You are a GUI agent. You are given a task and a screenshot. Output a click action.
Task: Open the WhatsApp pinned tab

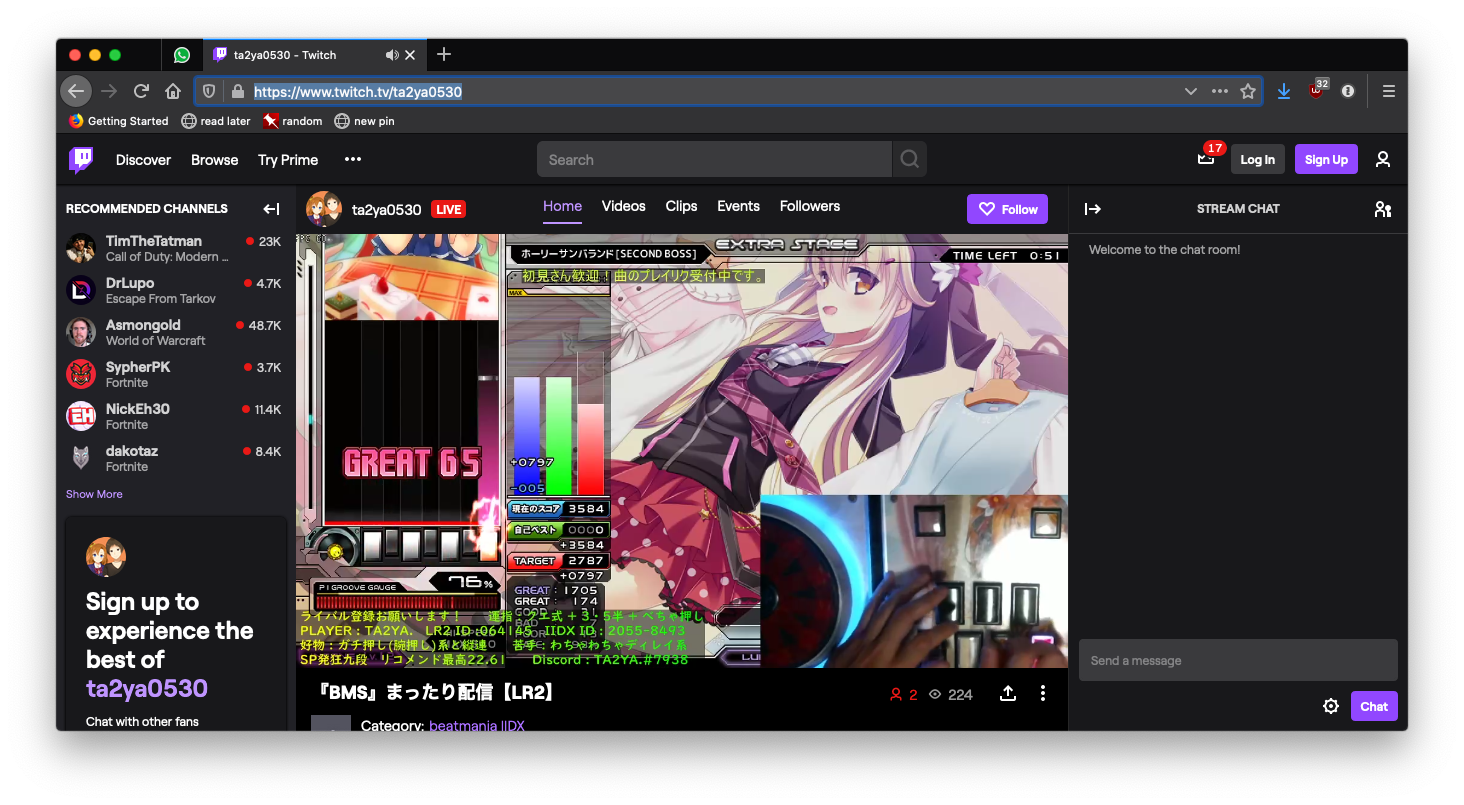click(182, 55)
